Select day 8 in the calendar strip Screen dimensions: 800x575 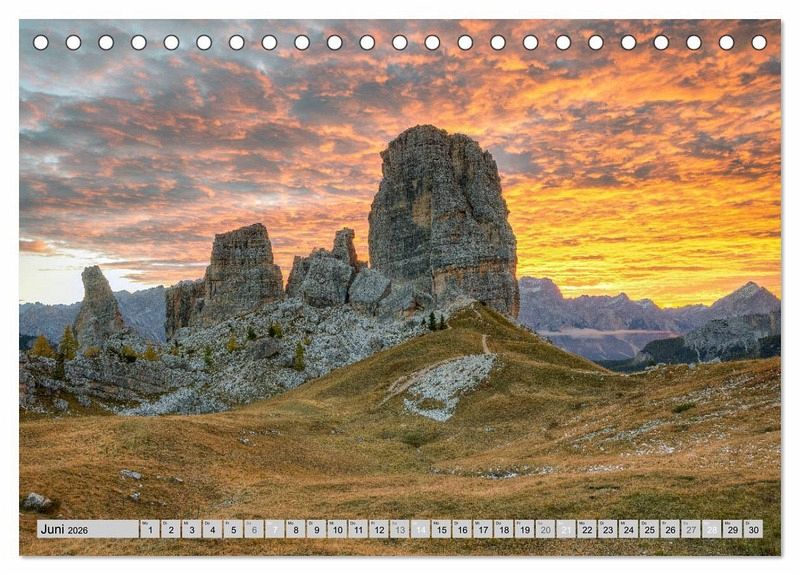[x=296, y=529]
